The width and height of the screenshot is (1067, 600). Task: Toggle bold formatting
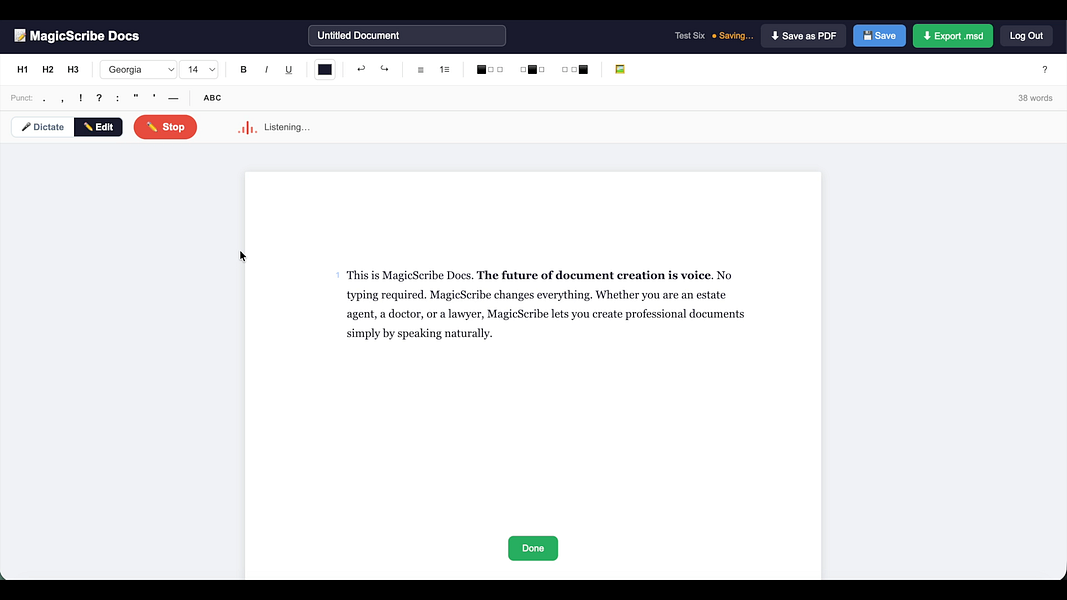coord(243,69)
